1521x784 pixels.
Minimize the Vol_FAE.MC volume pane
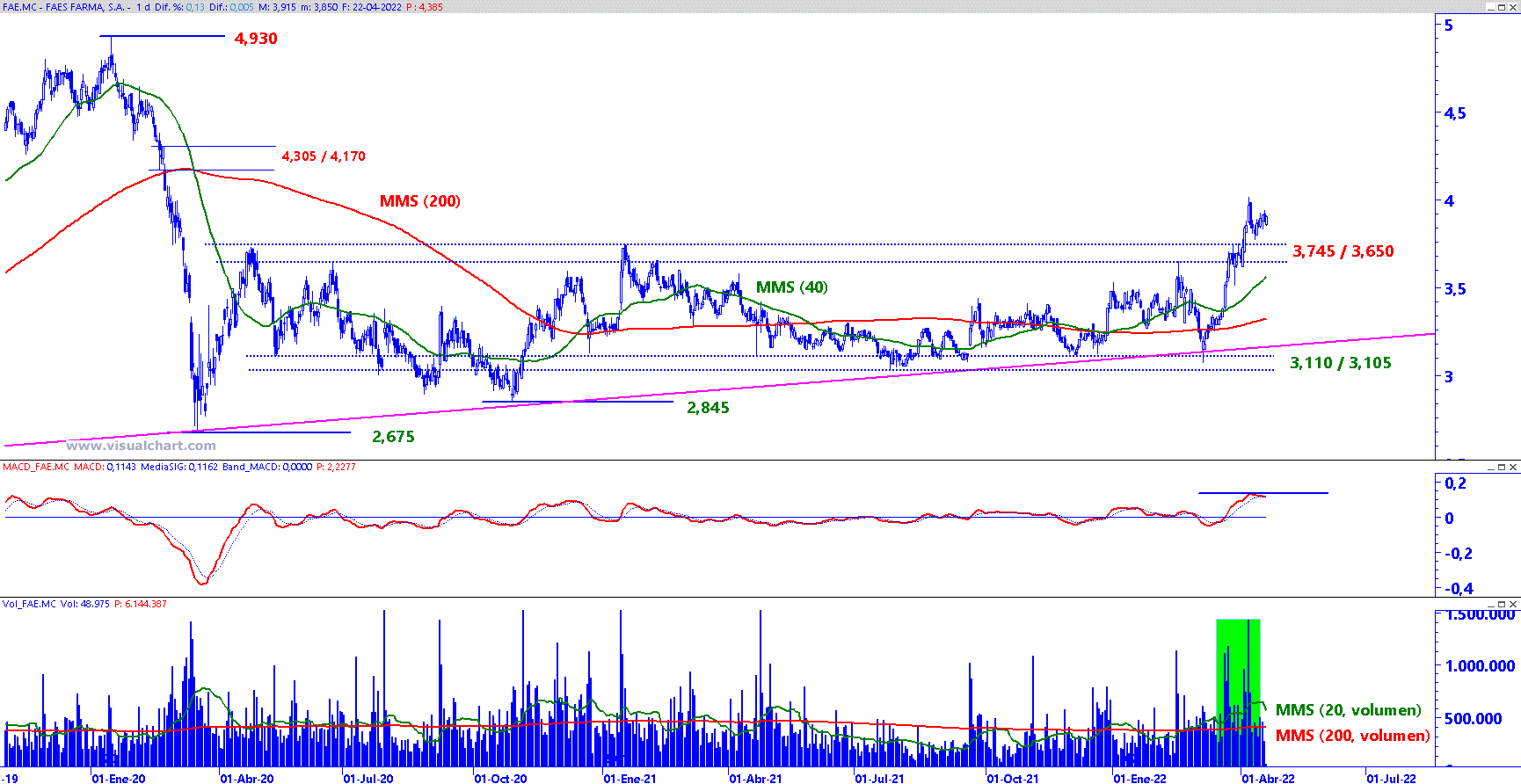1492,605
